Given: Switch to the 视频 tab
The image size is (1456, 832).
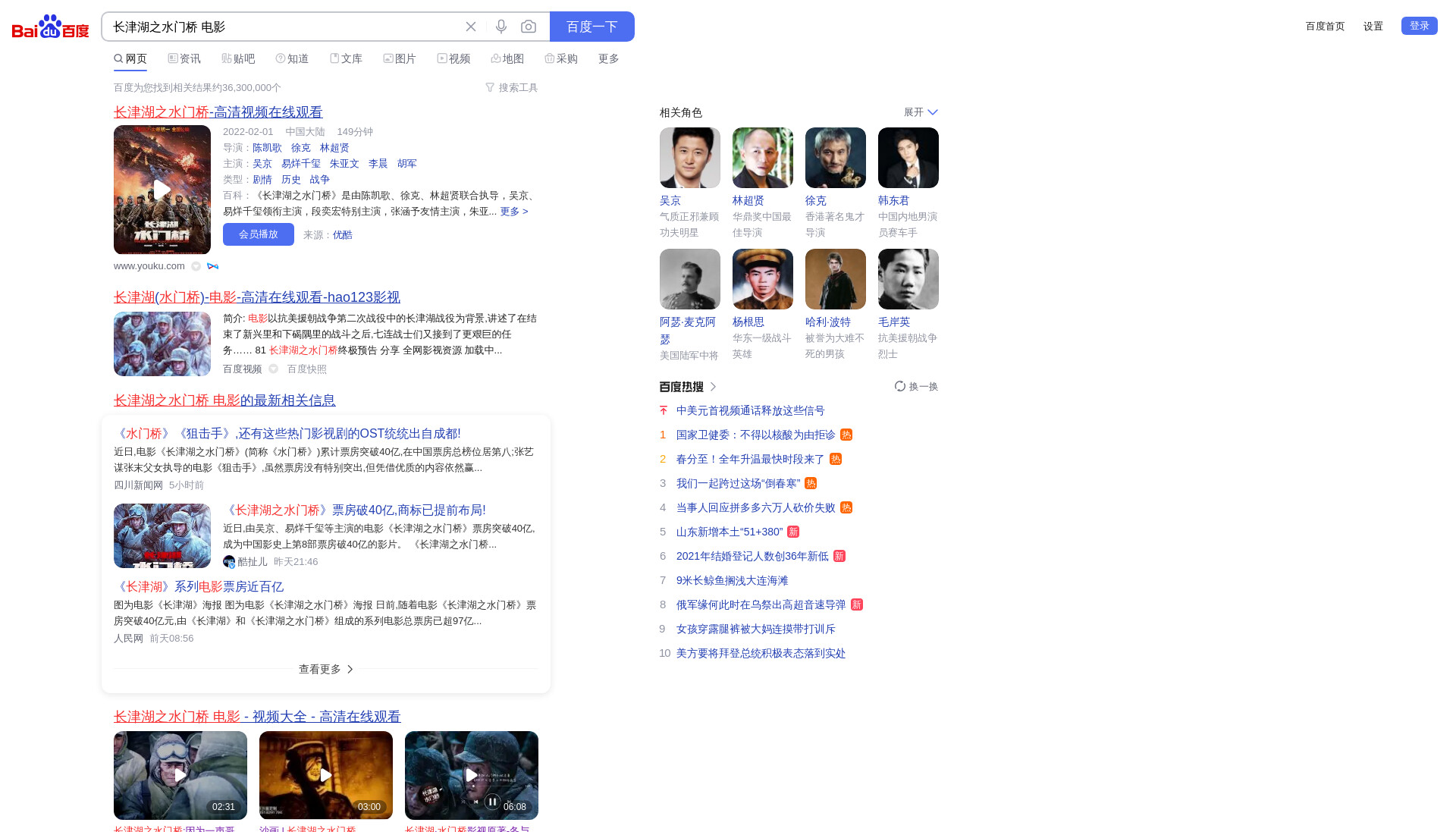Looking at the screenshot, I should coord(453,59).
